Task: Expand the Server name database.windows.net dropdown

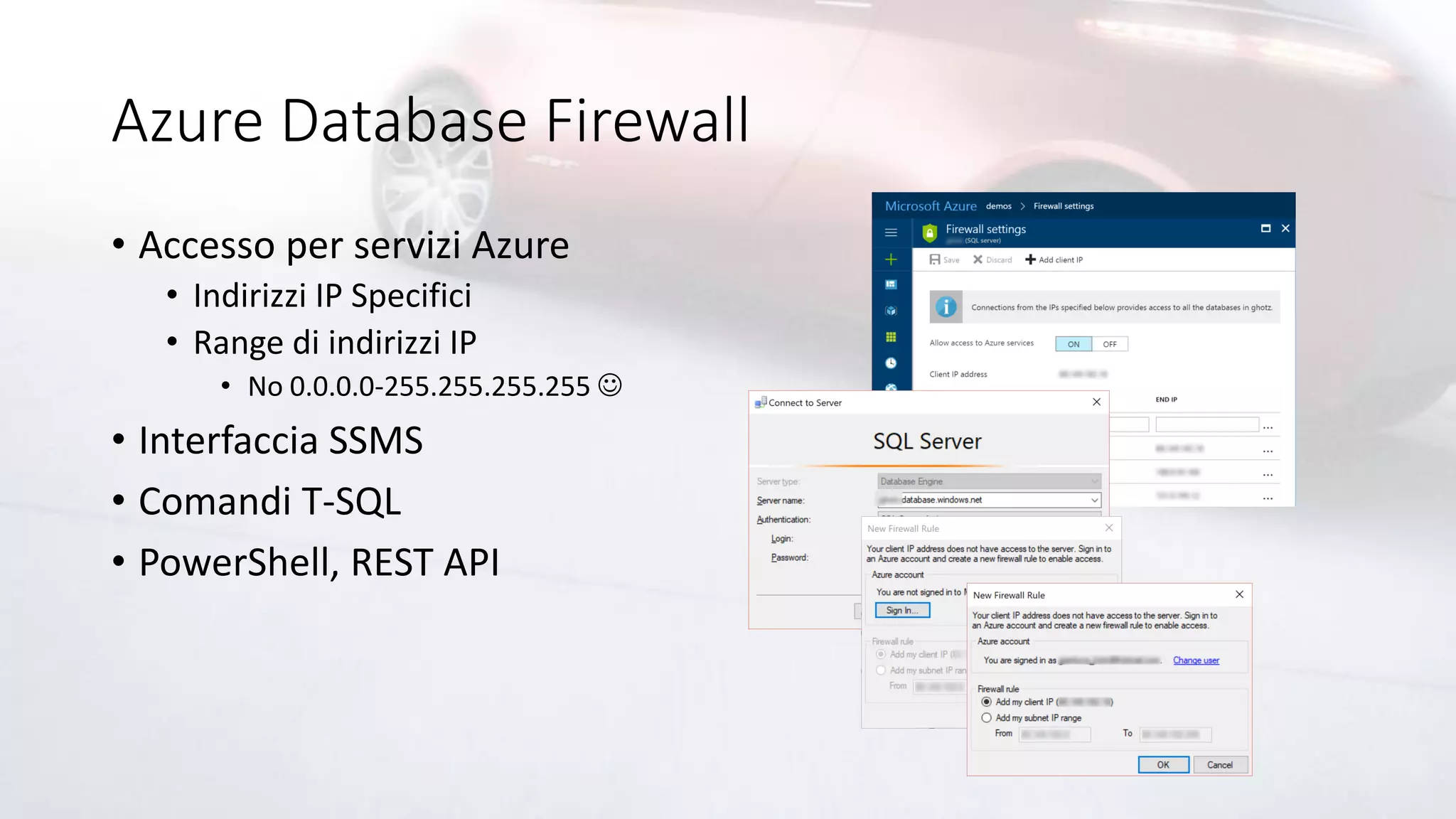Action: point(1094,500)
